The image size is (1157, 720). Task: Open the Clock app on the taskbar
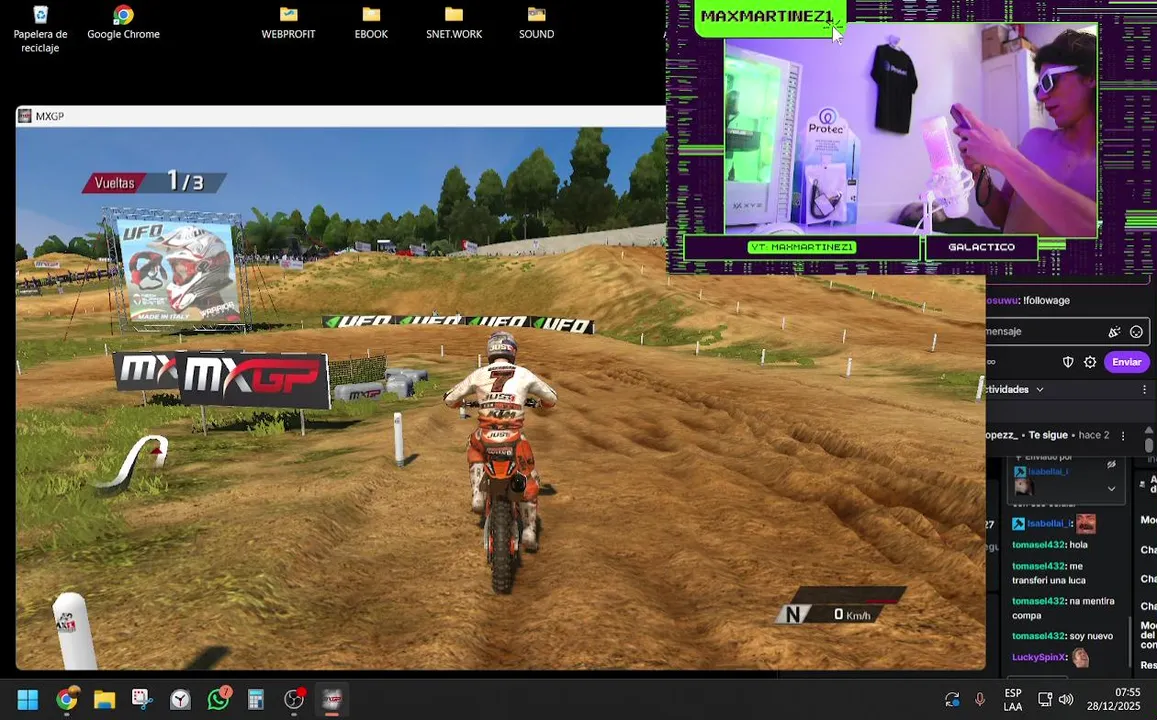pyautogui.click(x=180, y=699)
